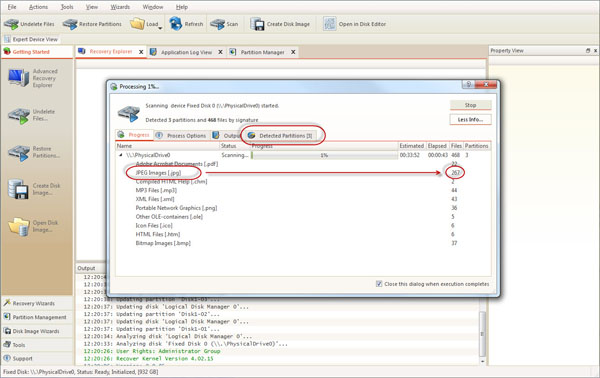Open Advanced Recovery Explorer in sidebar

click(33, 78)
